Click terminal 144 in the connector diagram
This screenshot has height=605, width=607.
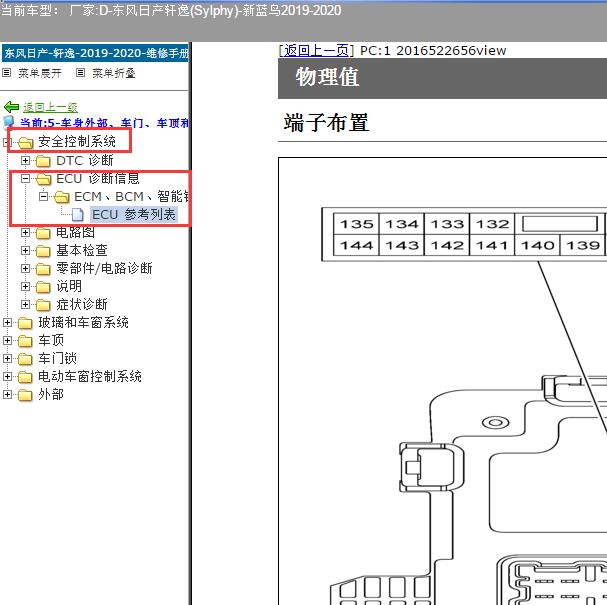coord(357,245)
